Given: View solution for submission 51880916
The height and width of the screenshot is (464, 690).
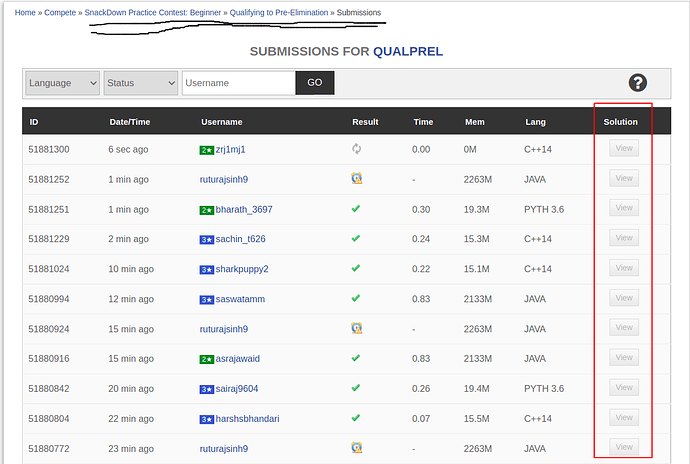Looking at the screenshot, I should click(x=624, y=357).
